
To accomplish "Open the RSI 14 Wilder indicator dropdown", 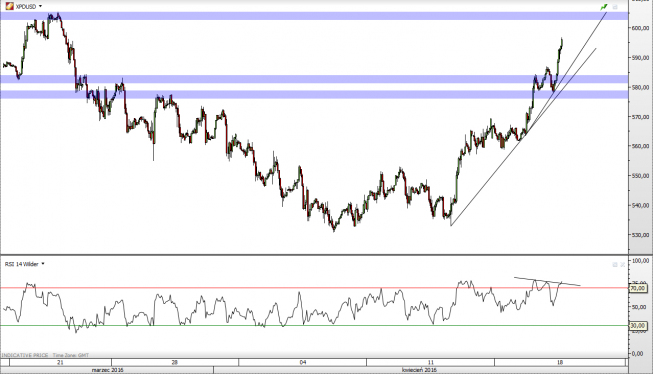I will pyautogui.click(x=43, y=264).
